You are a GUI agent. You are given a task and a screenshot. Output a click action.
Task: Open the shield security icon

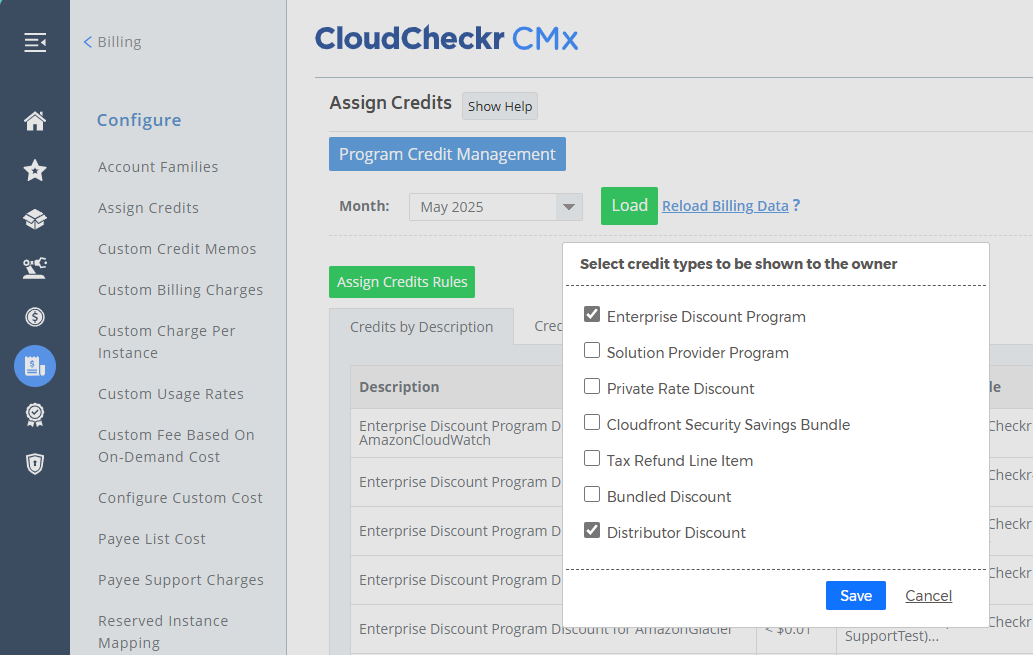coord(35,464)
